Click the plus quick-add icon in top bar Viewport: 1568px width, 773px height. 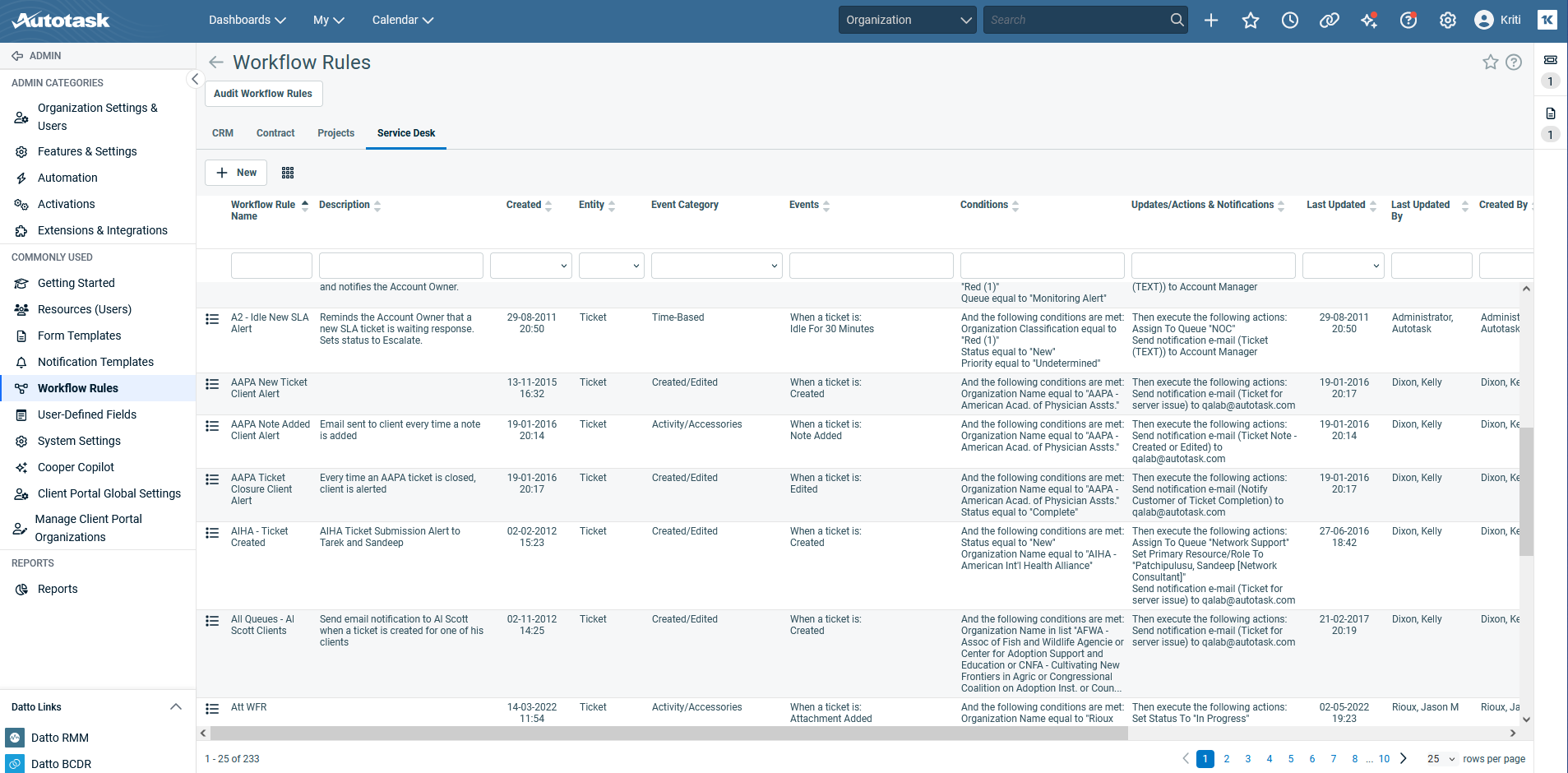1211,21
